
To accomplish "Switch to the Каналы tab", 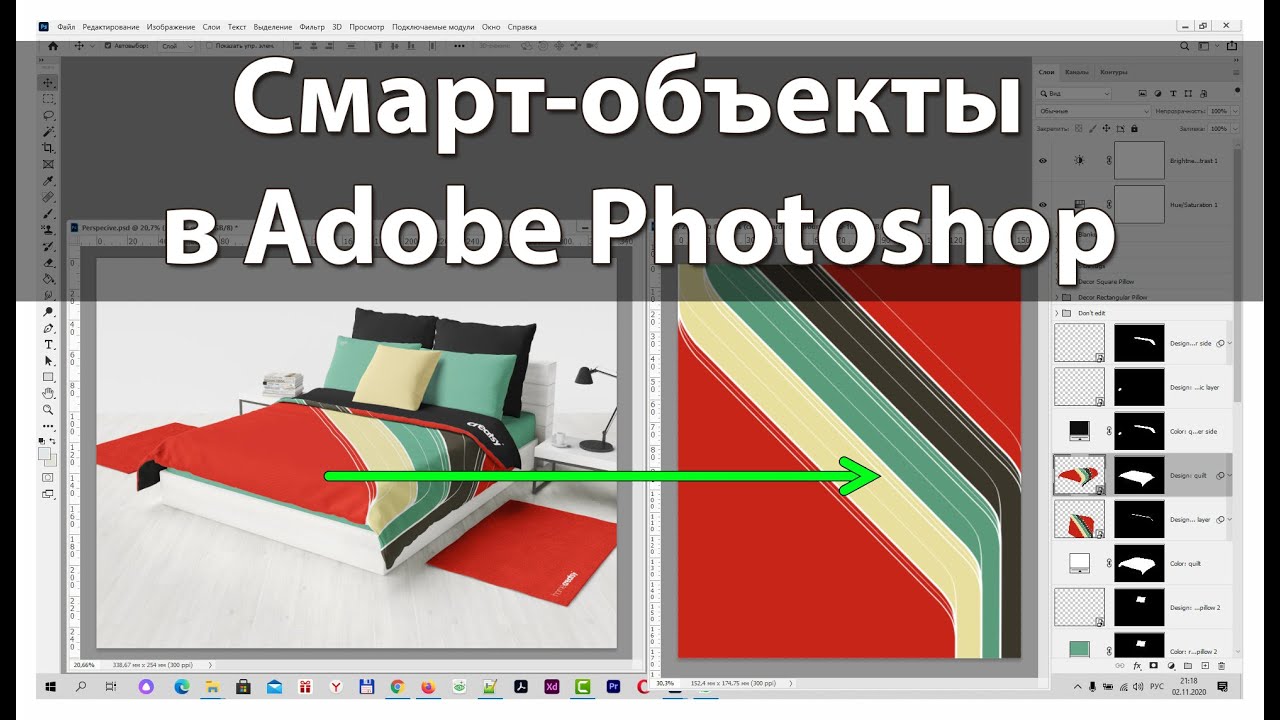I will [1077, 72].
